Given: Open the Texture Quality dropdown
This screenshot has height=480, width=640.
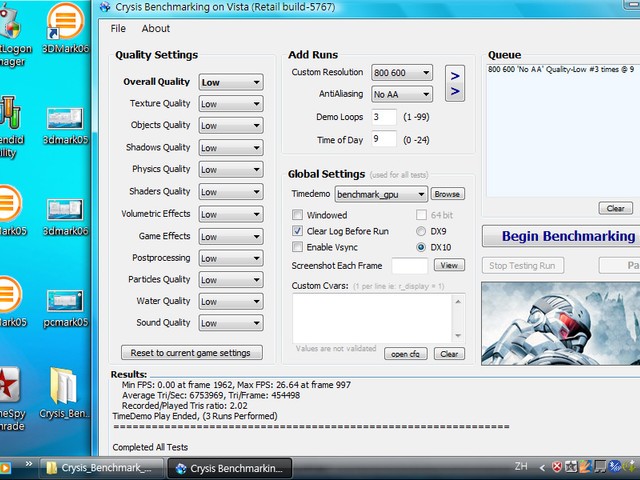Looking at the screenshot, I should 231,104.
